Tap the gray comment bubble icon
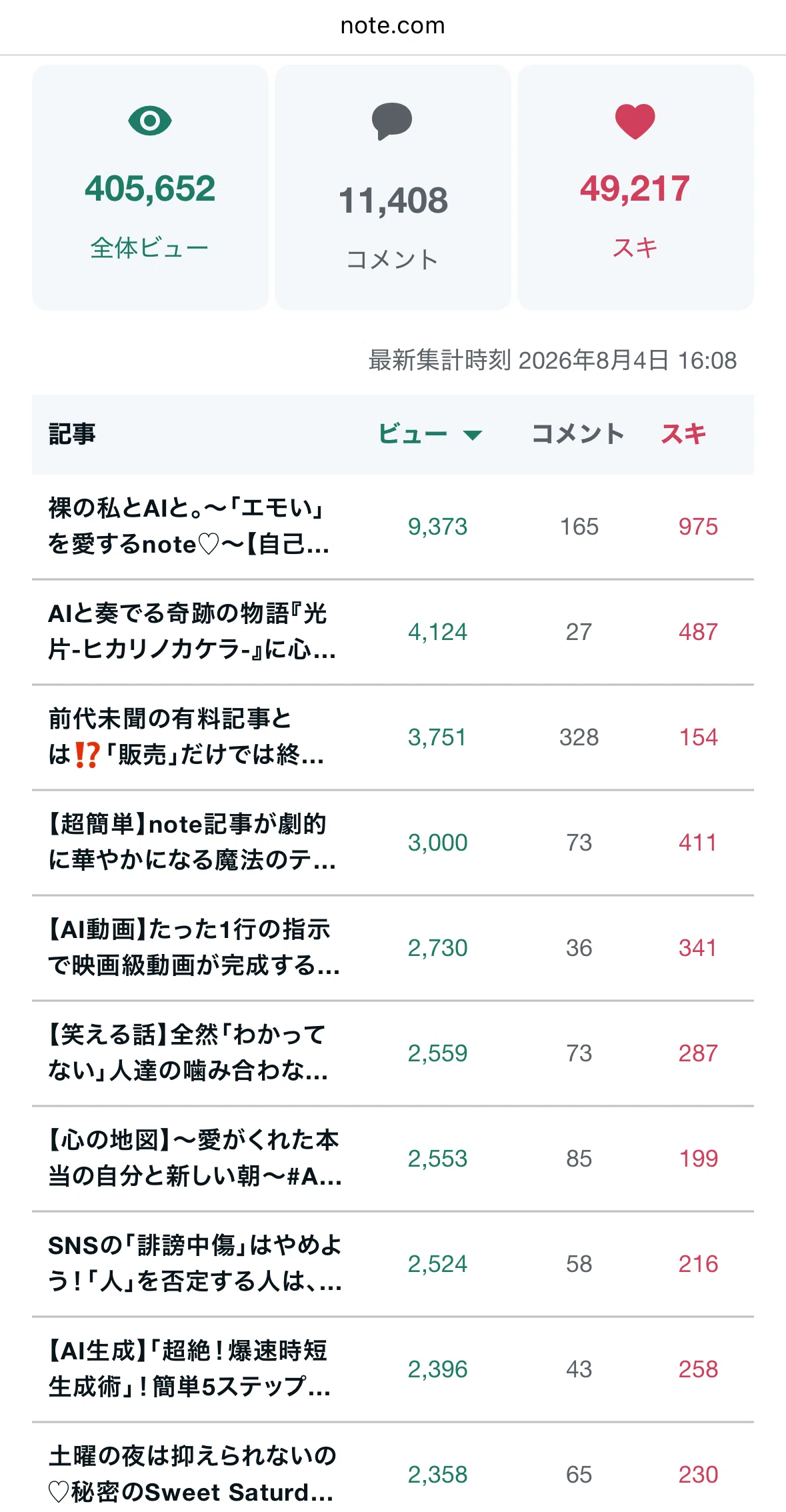Screen dimensions: 786x1512 pyautogui.click(x=392, y=121)
